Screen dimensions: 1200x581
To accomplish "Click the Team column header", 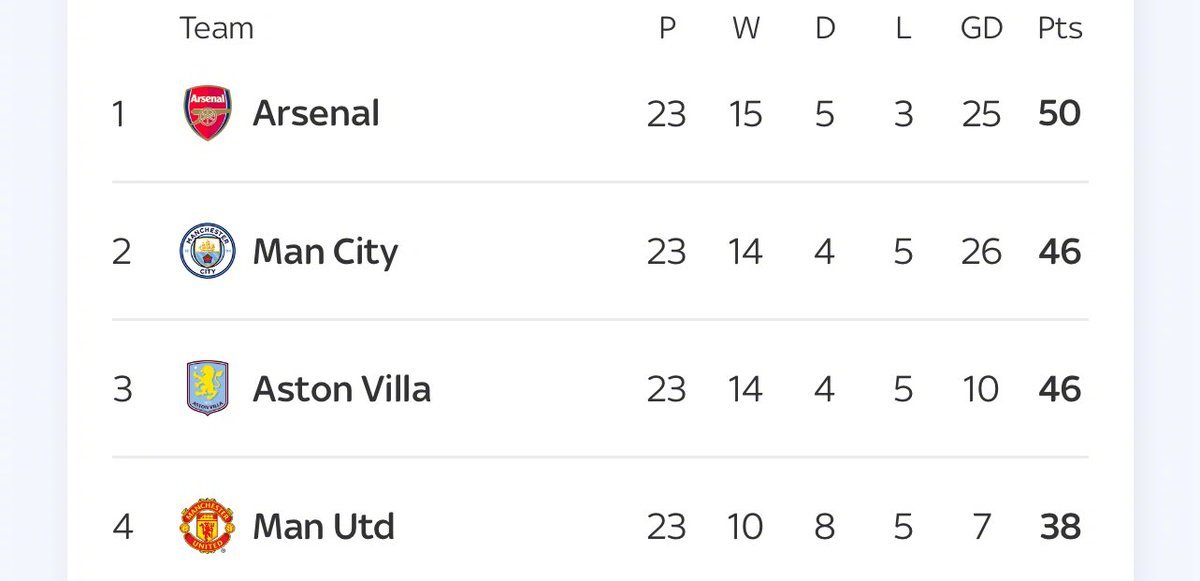I will click(216, 28).
